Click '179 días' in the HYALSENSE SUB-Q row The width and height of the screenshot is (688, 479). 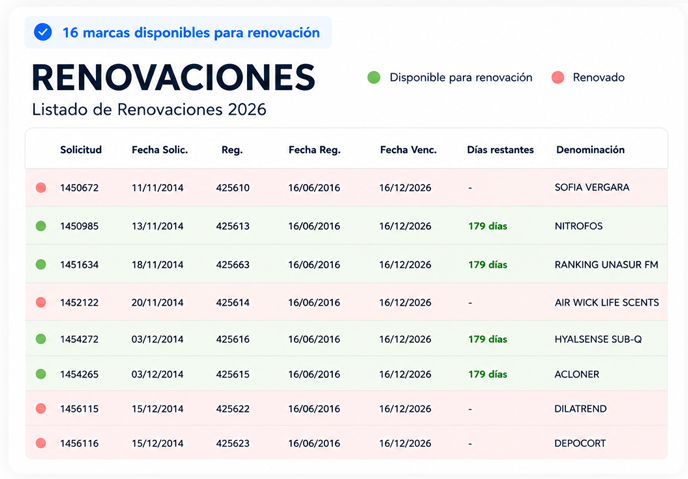(x=487, y=339)
